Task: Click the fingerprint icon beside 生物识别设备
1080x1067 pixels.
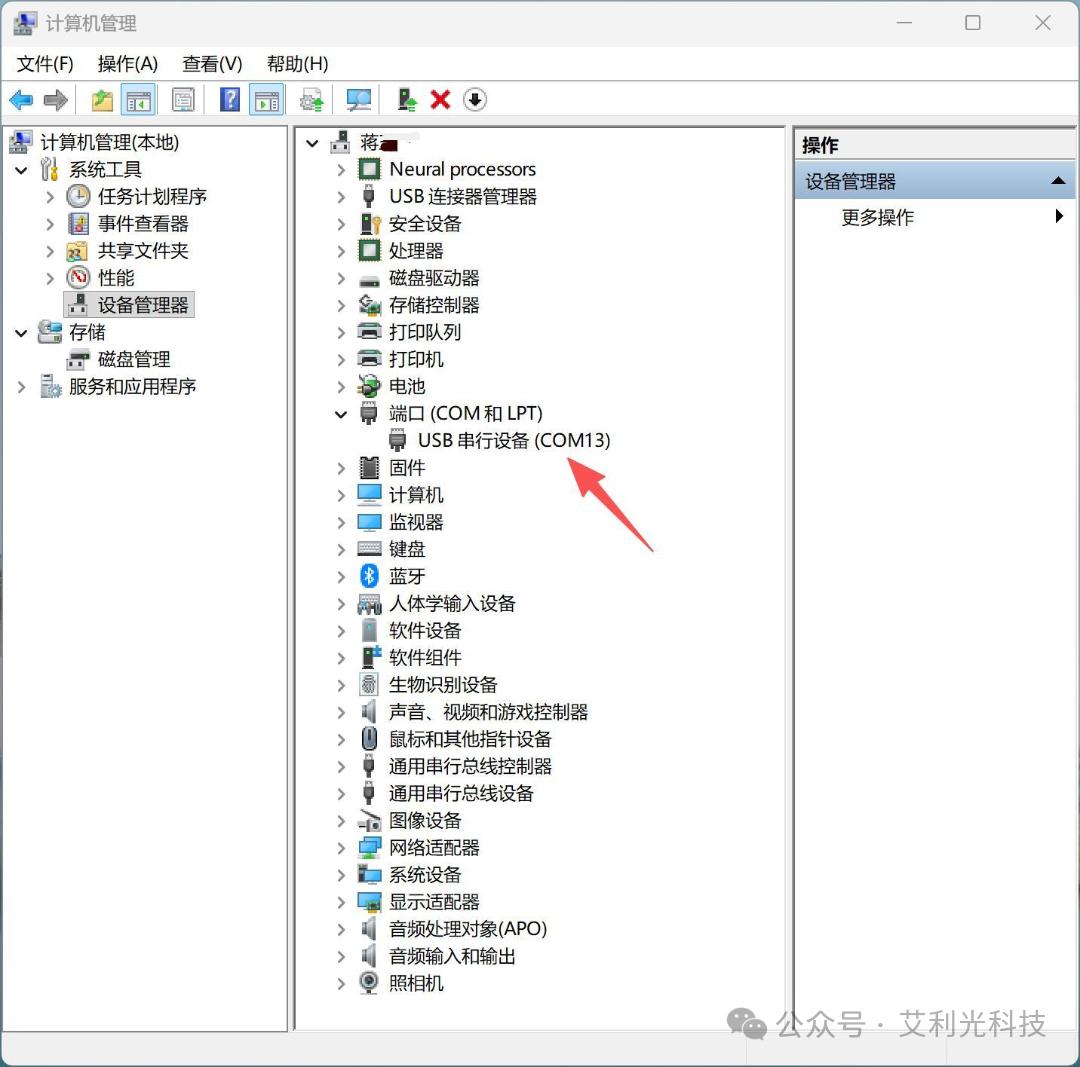Action: pyautogui.click(x=369, y=684)
